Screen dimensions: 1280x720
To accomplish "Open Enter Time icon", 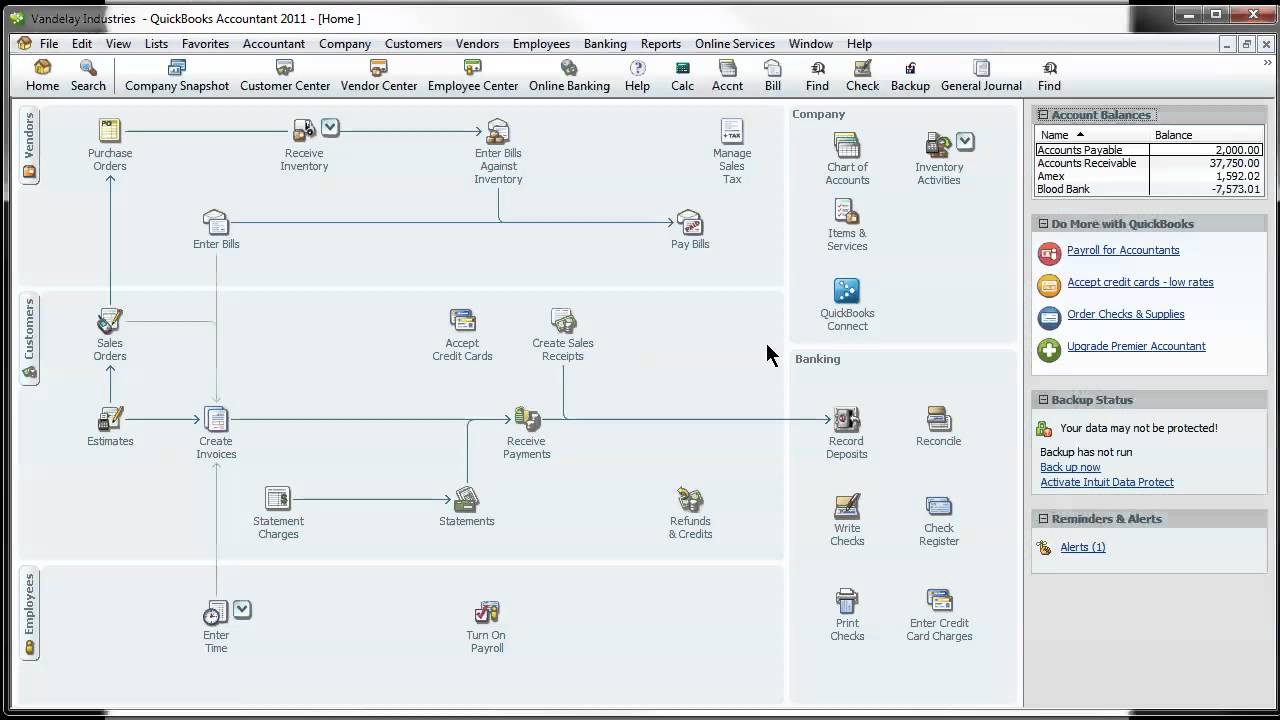I will [216, 613].
